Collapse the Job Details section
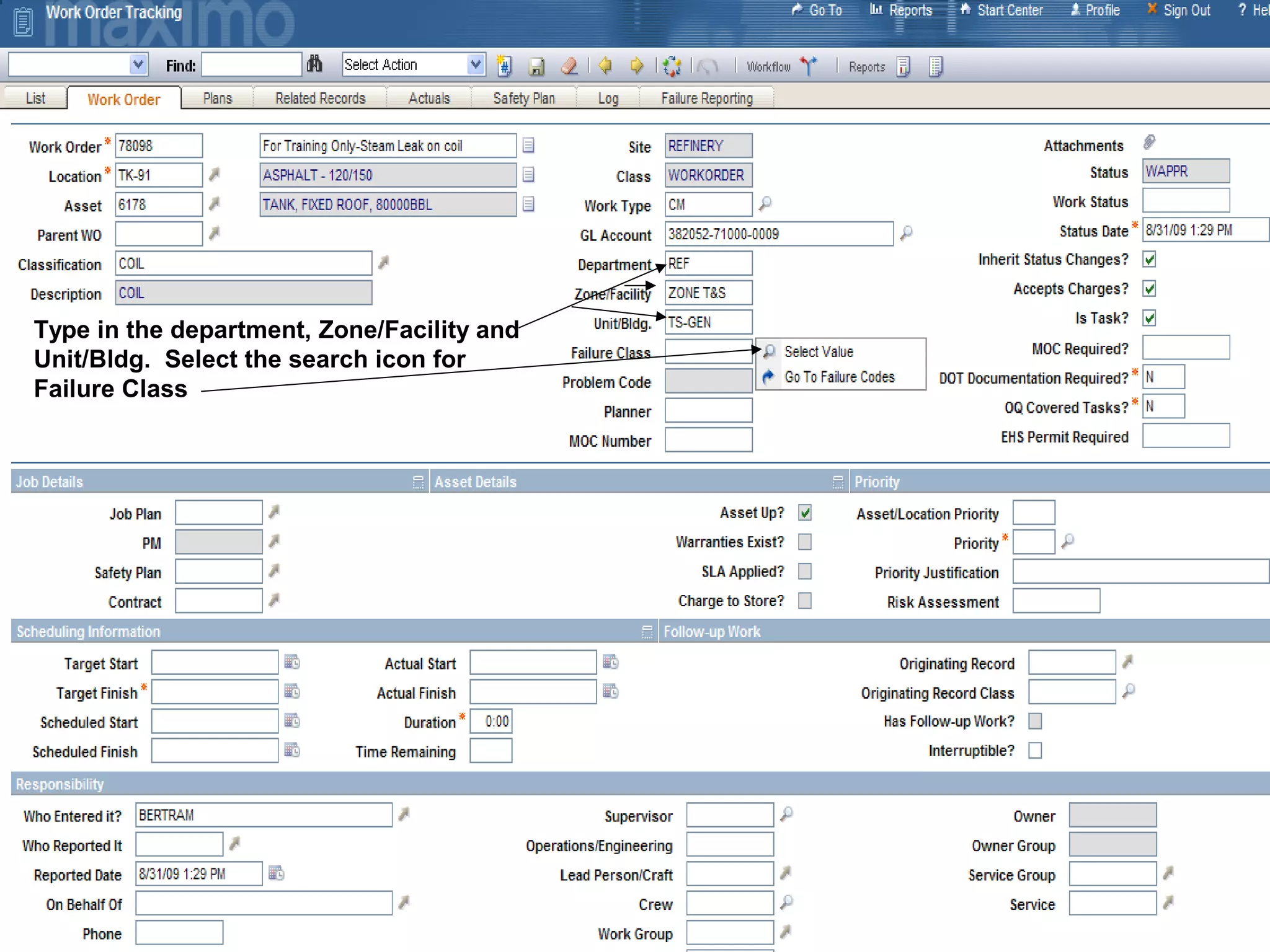This screenshot has height=952, width=1270. pos(418,482)
